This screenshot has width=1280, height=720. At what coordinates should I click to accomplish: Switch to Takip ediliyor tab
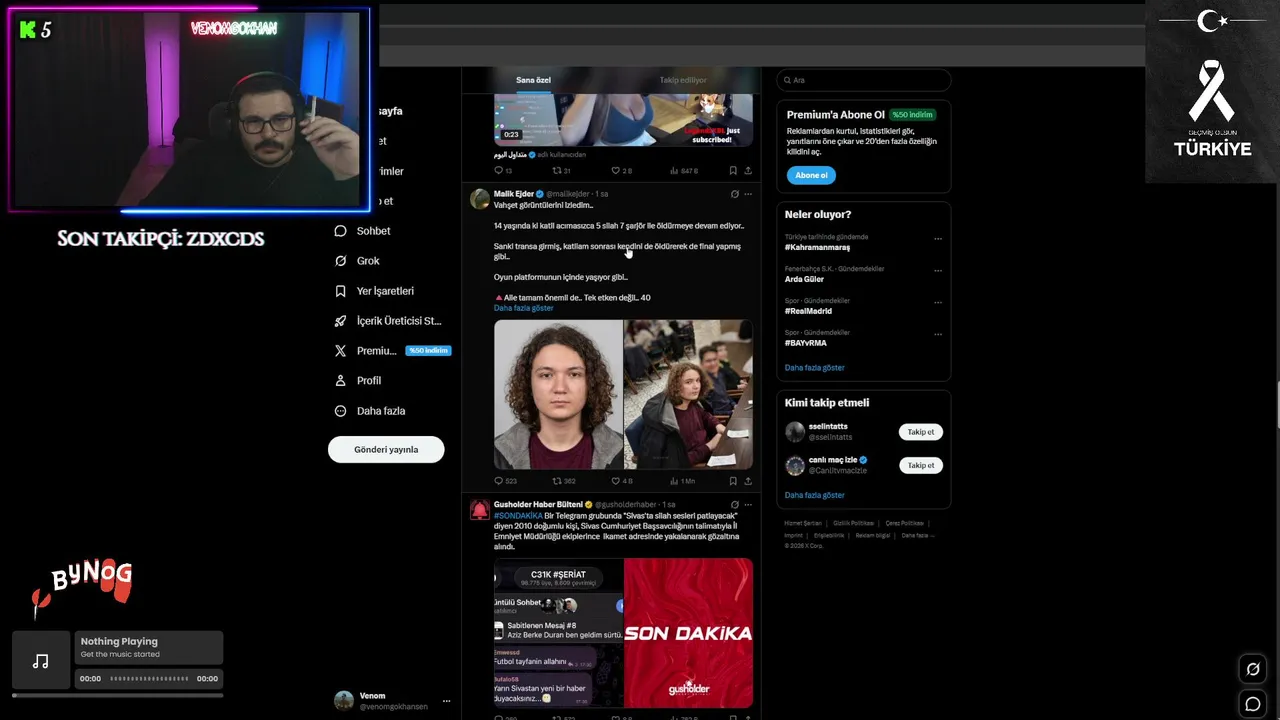[683, 80]
